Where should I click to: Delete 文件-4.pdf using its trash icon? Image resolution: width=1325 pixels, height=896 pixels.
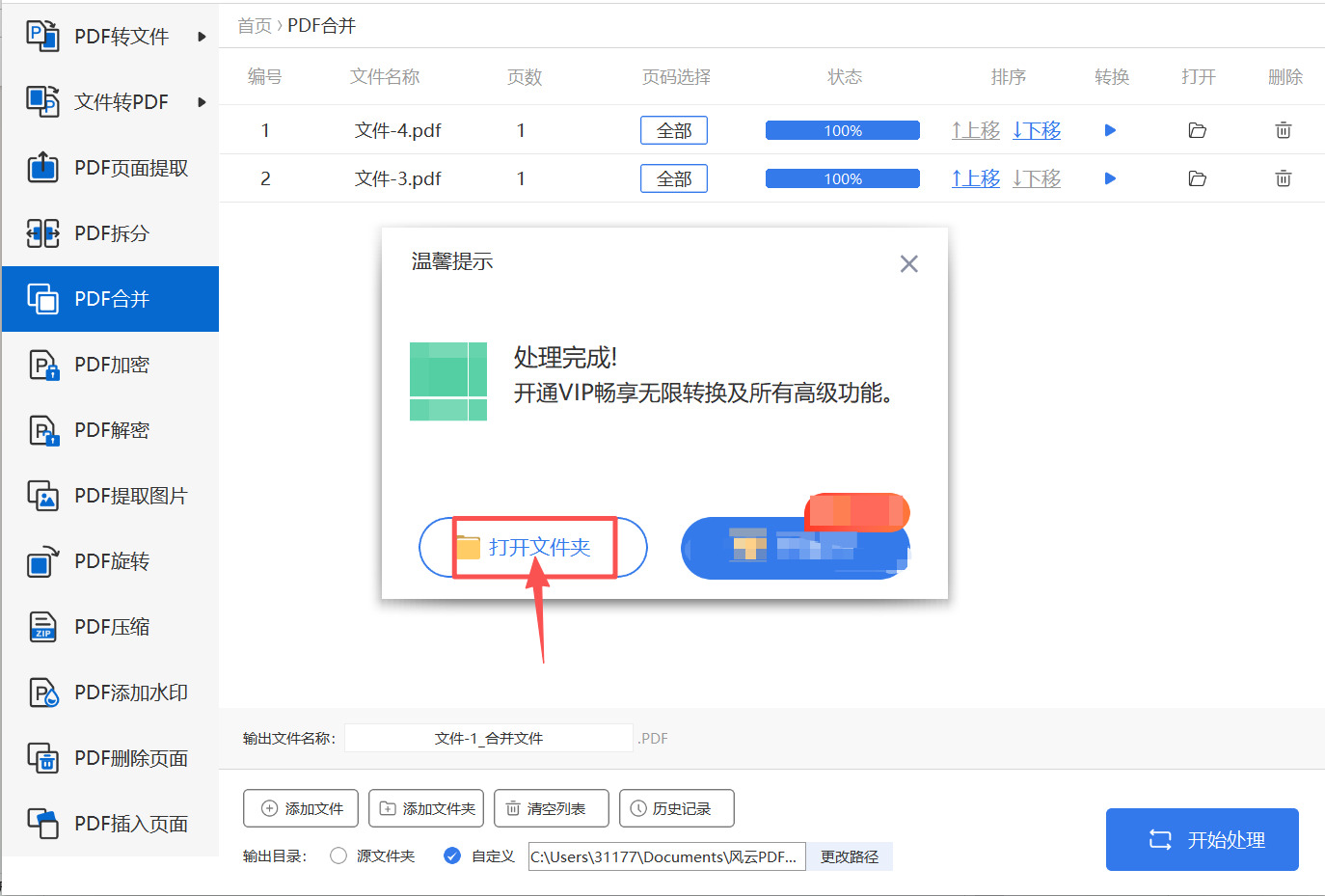pyautogui.click(x=1283, y=129)
